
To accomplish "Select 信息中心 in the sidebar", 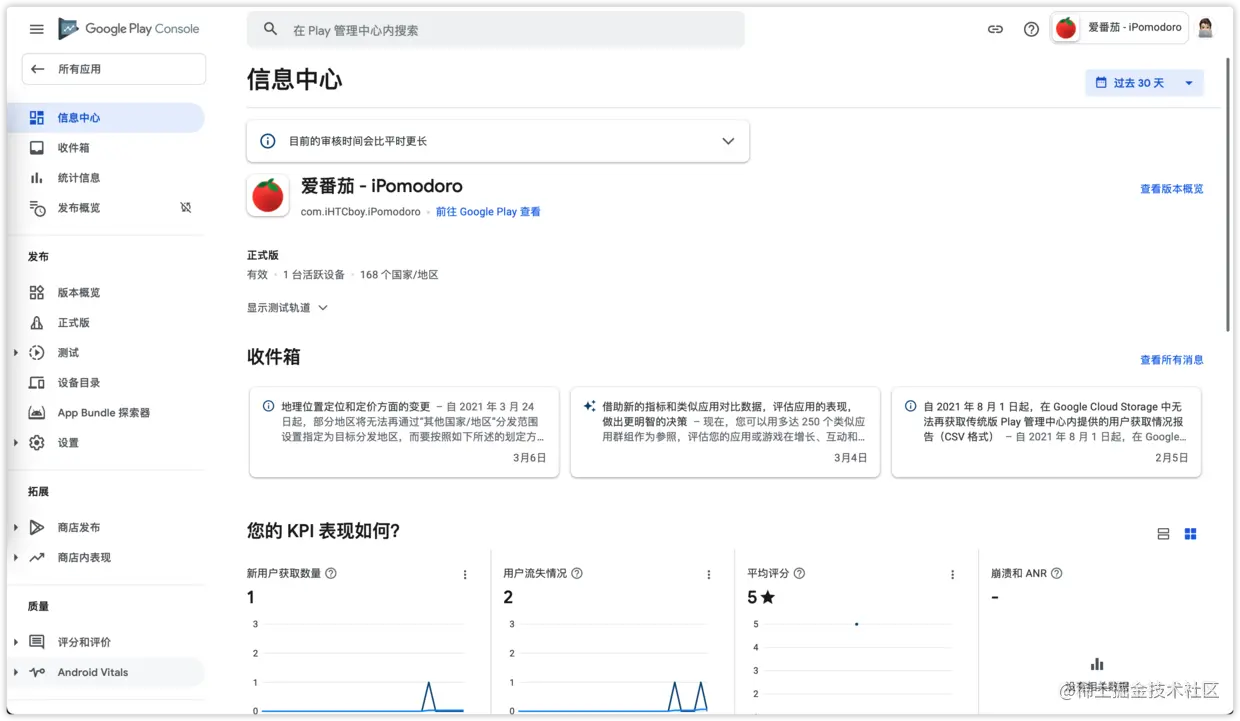I will [x=107, y=118].
